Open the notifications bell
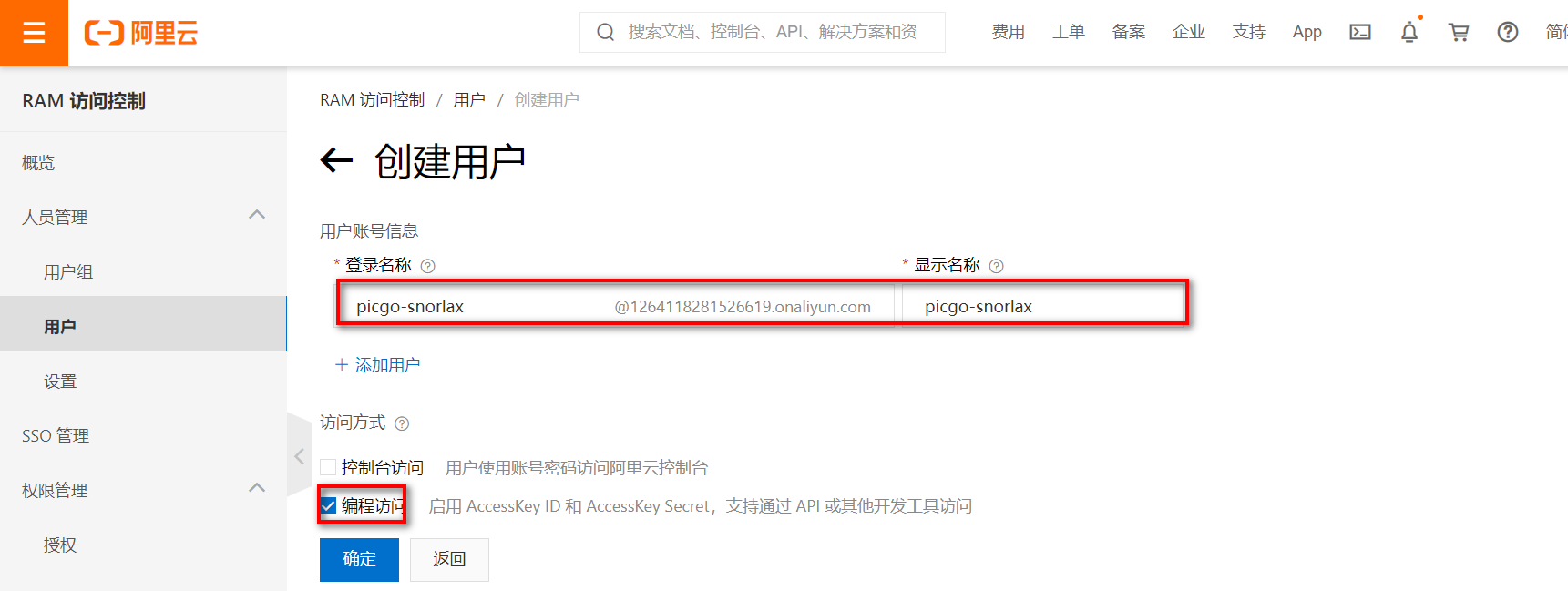The width and height of the screenshot is (1568, 591). click(x=1409, y=32)
